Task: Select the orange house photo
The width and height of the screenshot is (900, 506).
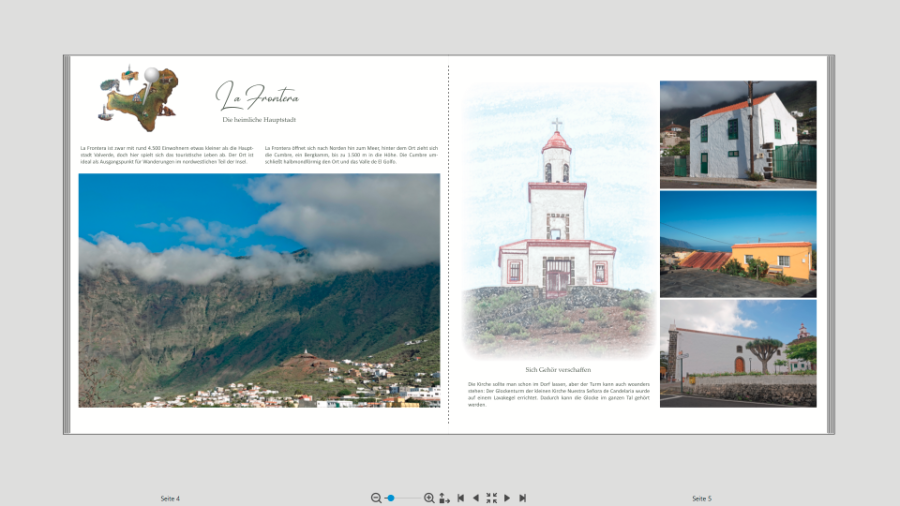Action: point(738,244)
